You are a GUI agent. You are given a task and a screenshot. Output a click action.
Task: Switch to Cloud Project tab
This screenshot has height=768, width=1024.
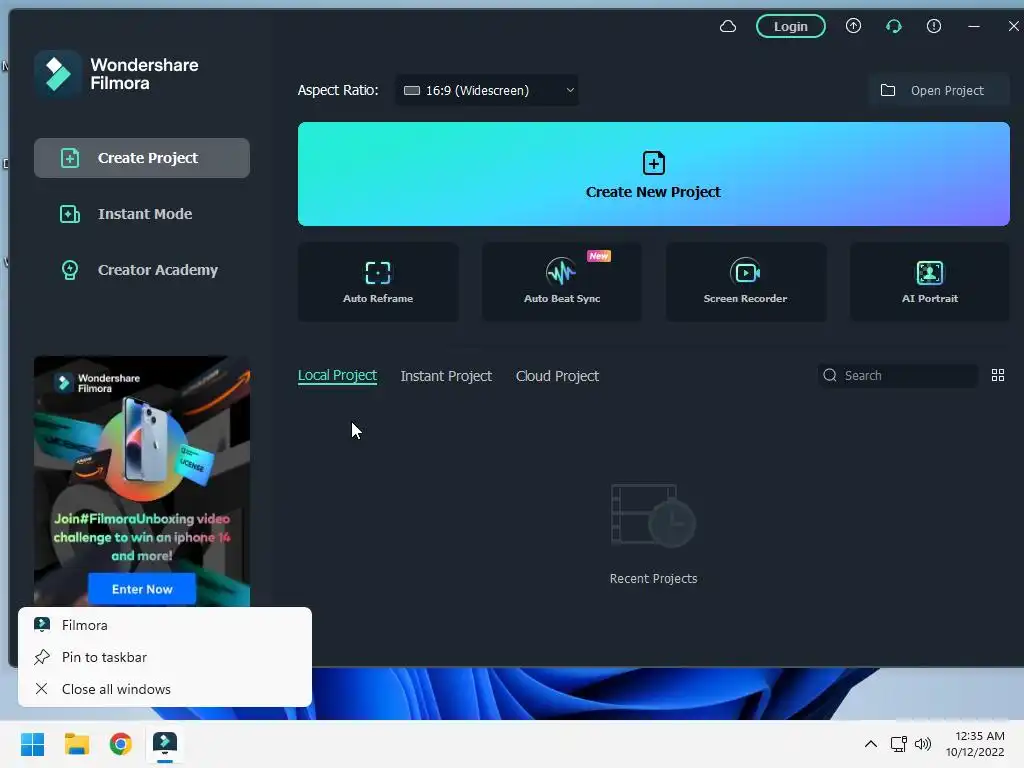(x=557, y=376)
